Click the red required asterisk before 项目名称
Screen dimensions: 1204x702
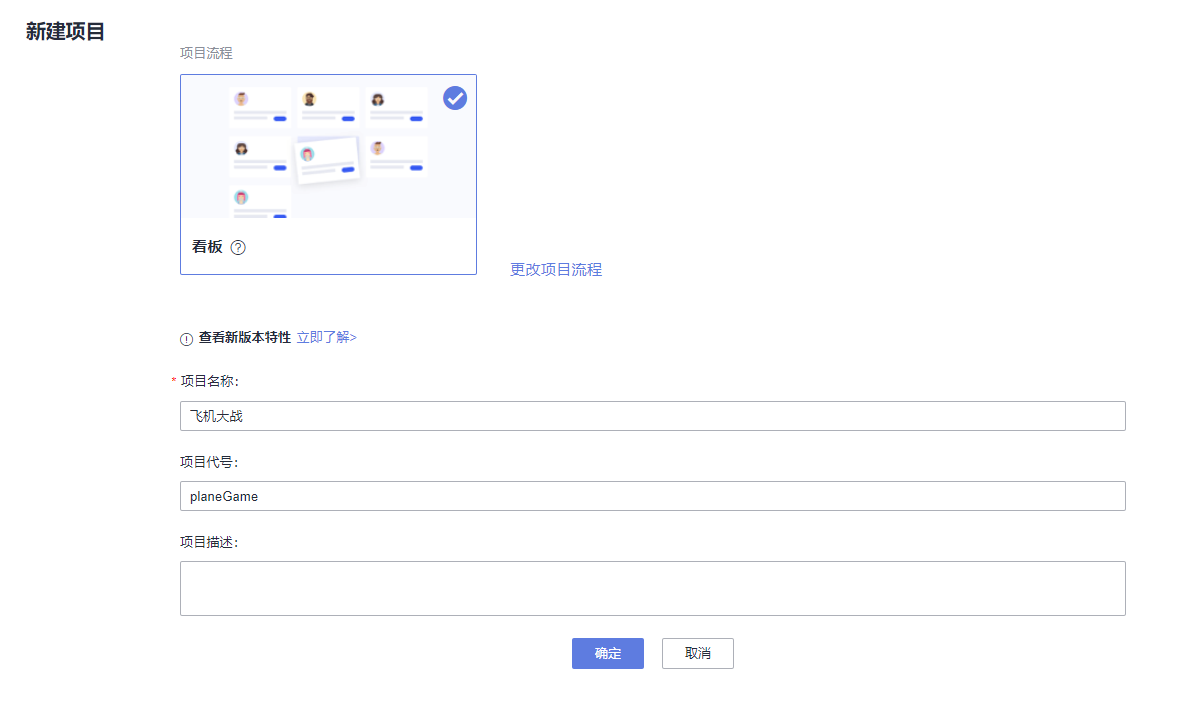(174, 381)
